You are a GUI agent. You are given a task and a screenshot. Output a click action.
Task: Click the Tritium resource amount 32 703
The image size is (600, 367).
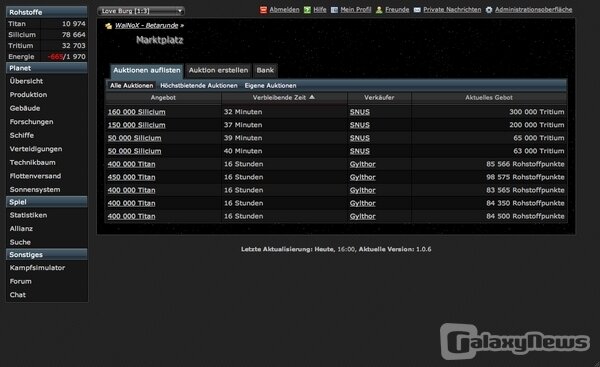(x=74, y=46)
